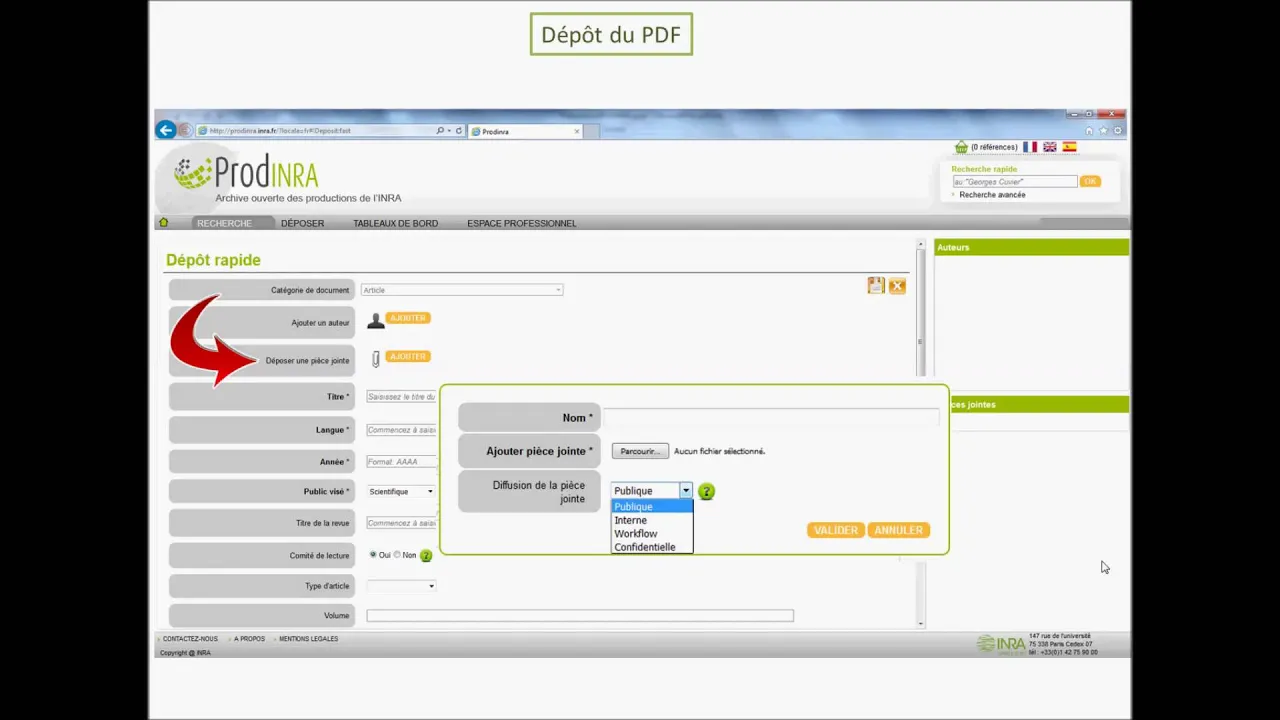Open the Recherche avancée link
Screen dimensions: 1280x720
pyautogui.click(x=992, y=195)
